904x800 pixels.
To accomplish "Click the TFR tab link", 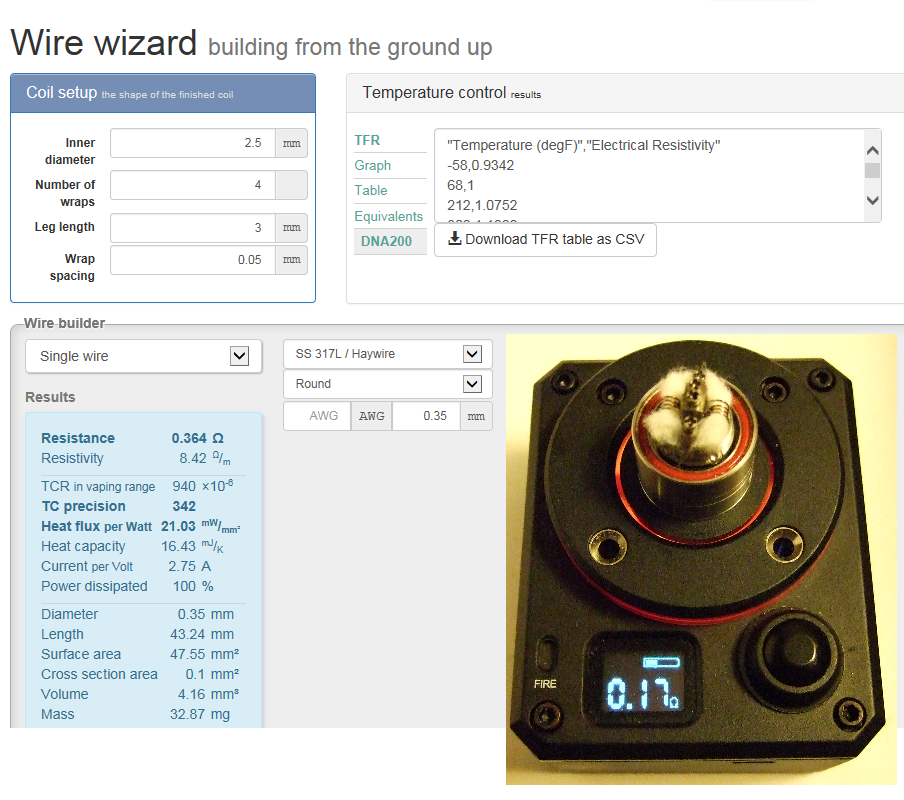I will pos(367,140).
